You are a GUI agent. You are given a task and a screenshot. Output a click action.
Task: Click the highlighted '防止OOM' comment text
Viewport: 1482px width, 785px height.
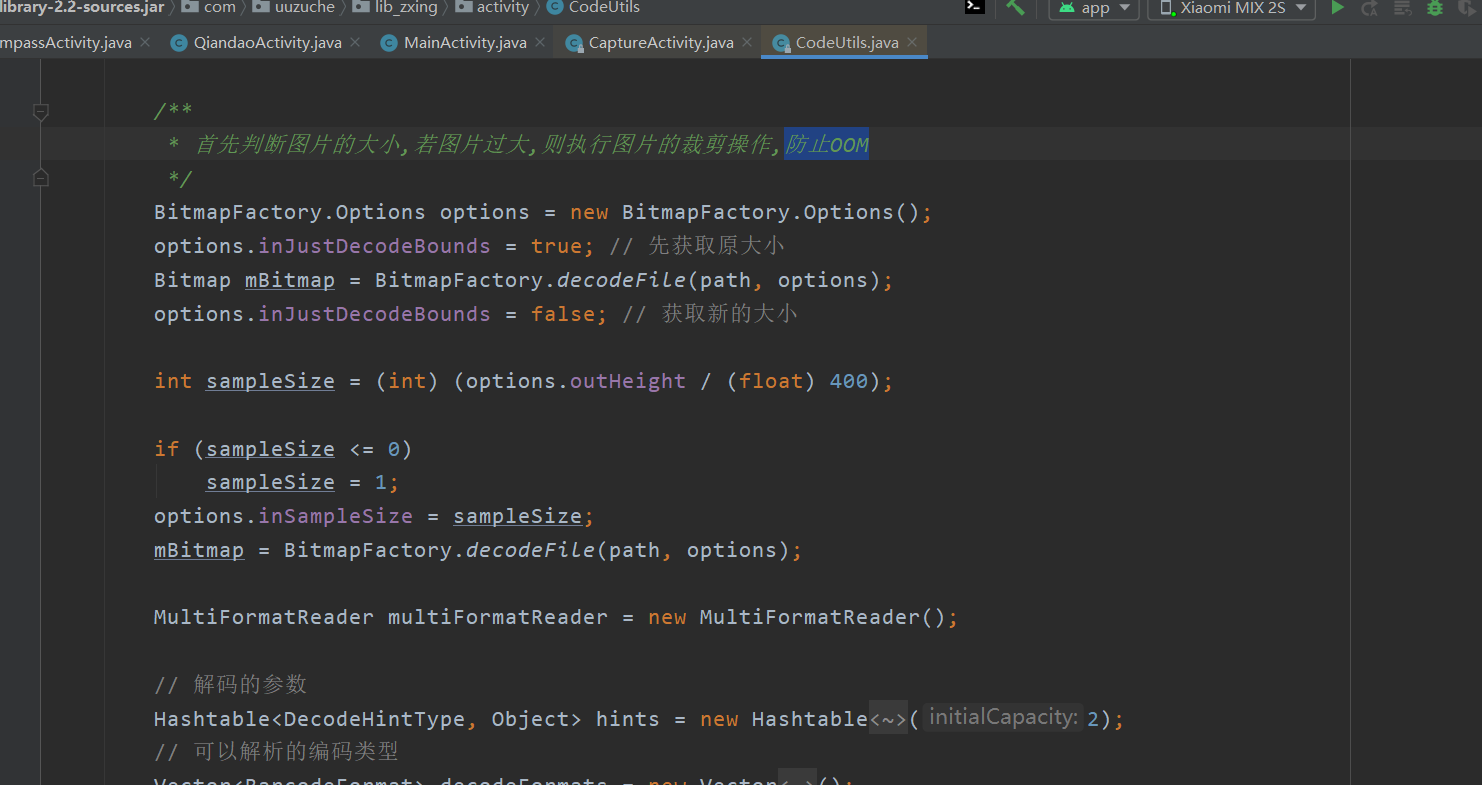827,145
